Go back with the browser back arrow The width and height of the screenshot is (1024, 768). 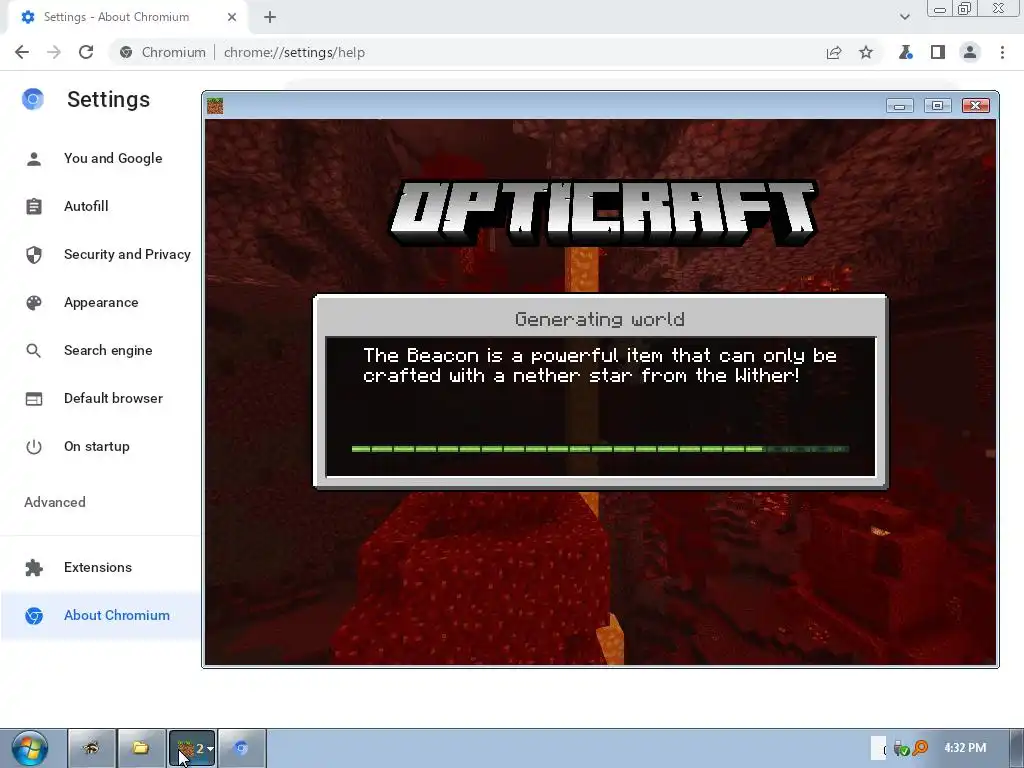[x=22, y=52]
